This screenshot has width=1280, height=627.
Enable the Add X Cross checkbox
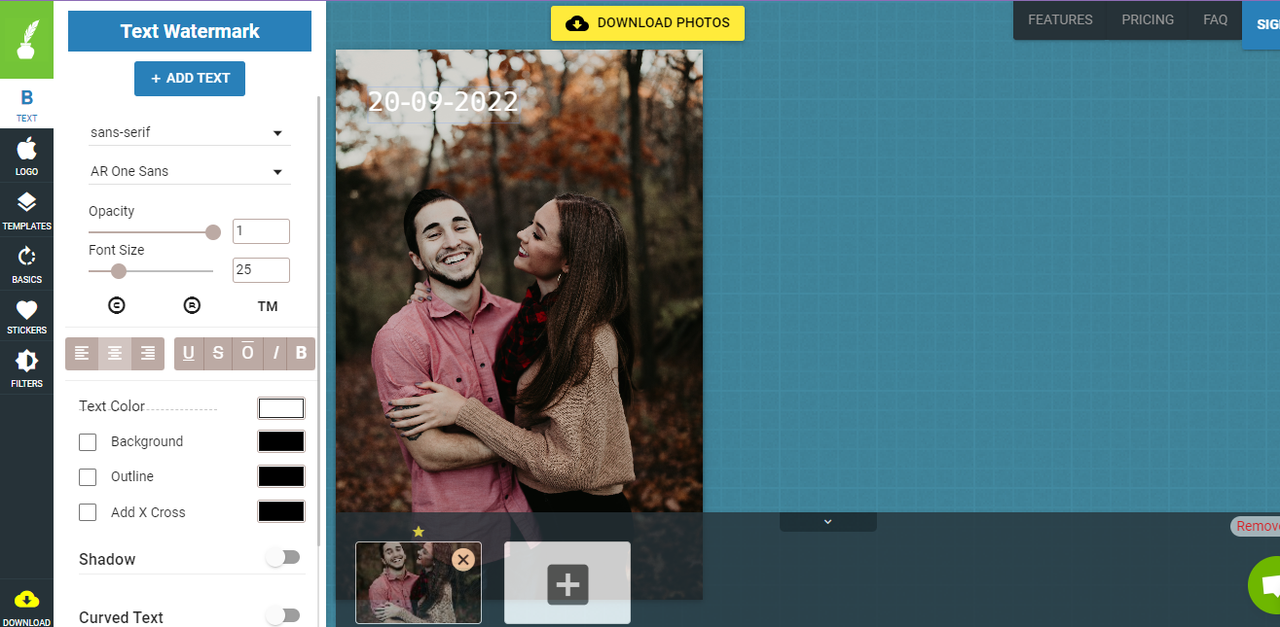[88, 512]
